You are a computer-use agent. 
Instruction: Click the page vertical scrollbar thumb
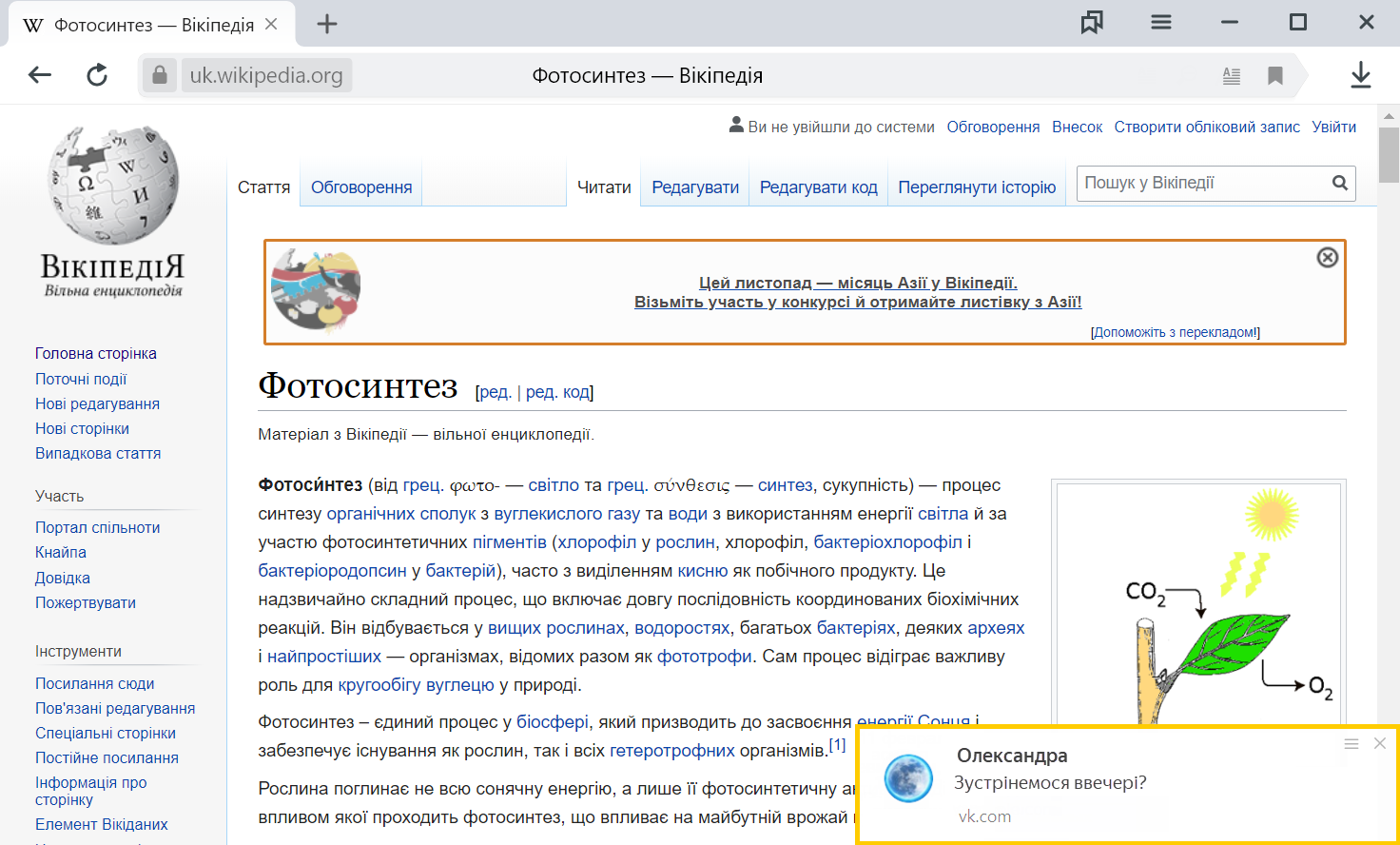[x=1389, y=154]
